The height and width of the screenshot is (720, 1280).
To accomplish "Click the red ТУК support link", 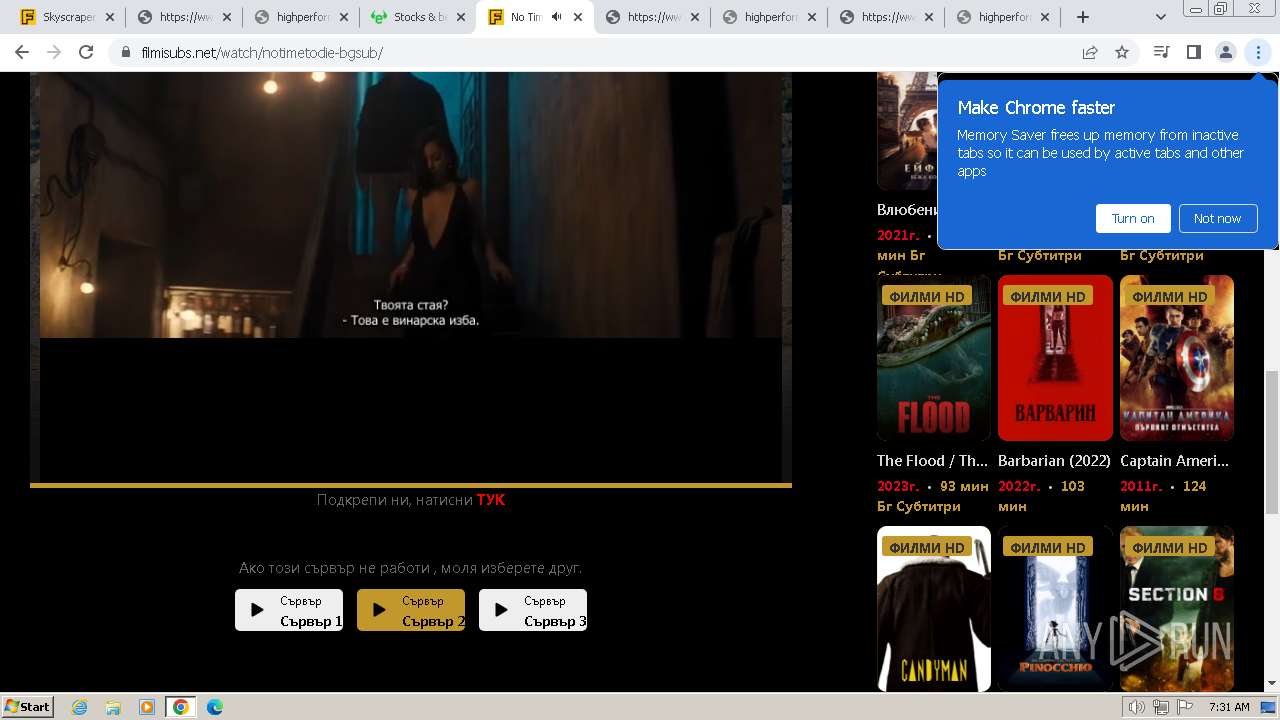I will (491, 499).
